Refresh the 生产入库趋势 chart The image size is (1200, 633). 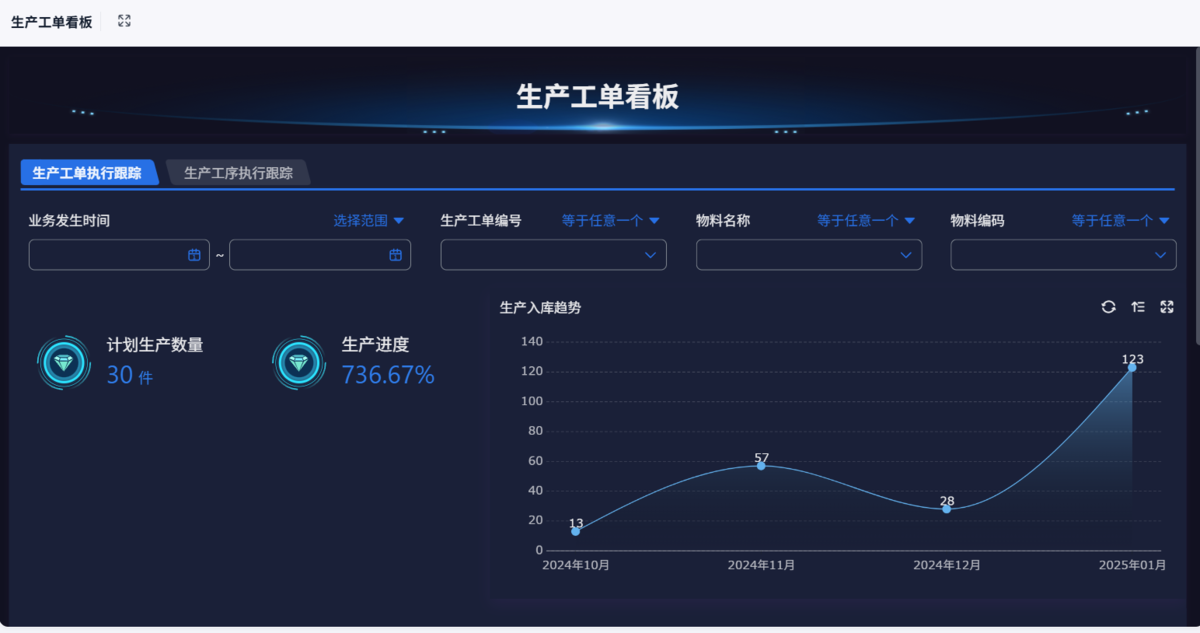pos(1108,307)
